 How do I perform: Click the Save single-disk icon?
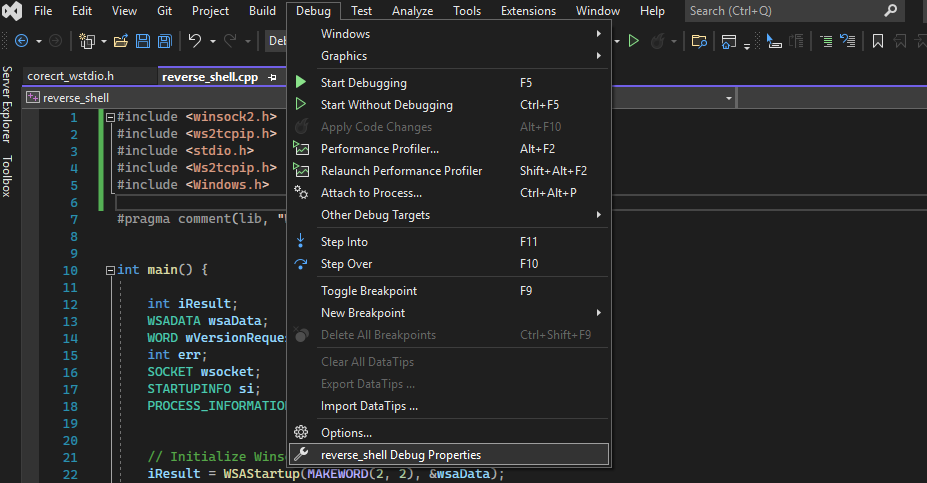142,41
